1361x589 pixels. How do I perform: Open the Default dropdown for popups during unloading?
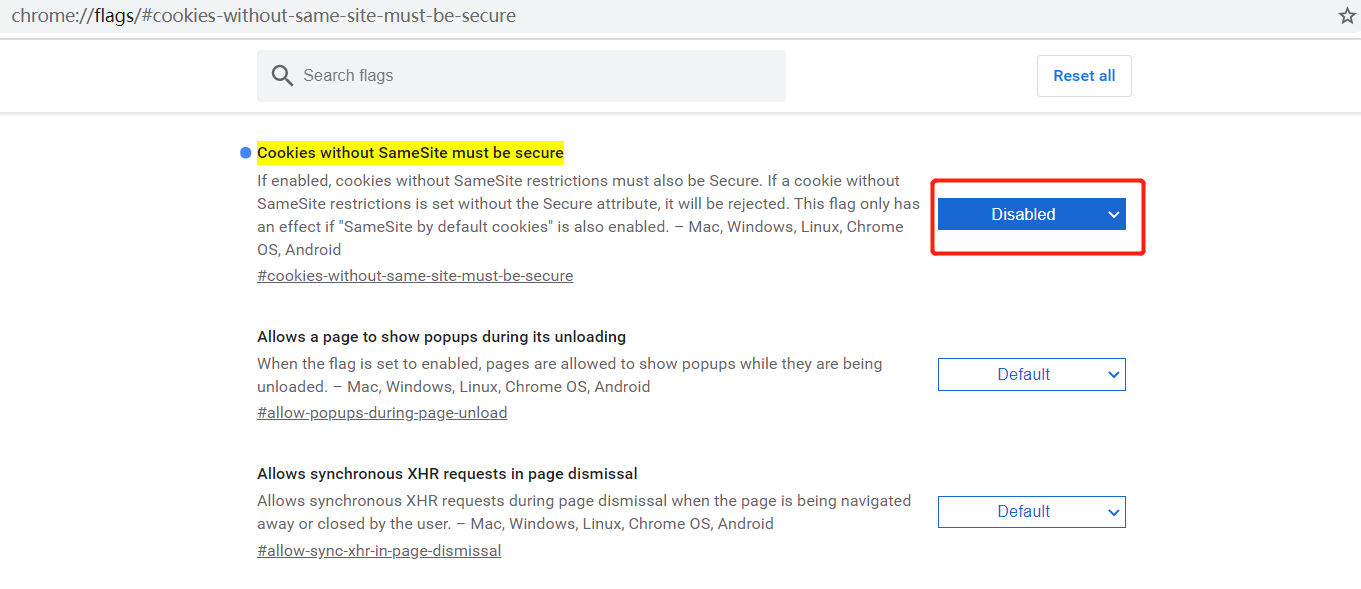[x=1031, y=374]
